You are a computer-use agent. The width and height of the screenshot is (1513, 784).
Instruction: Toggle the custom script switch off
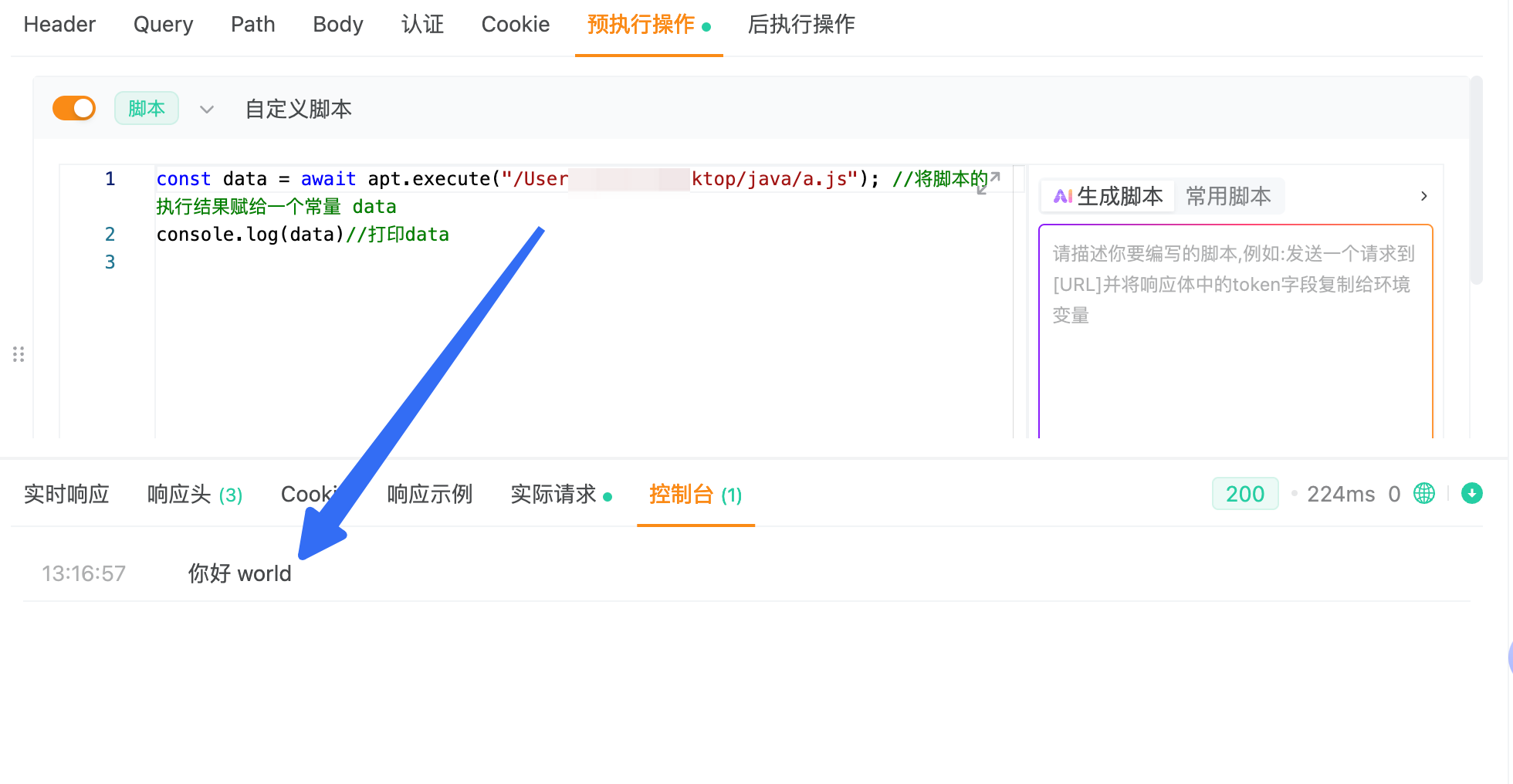pos(74,108)
